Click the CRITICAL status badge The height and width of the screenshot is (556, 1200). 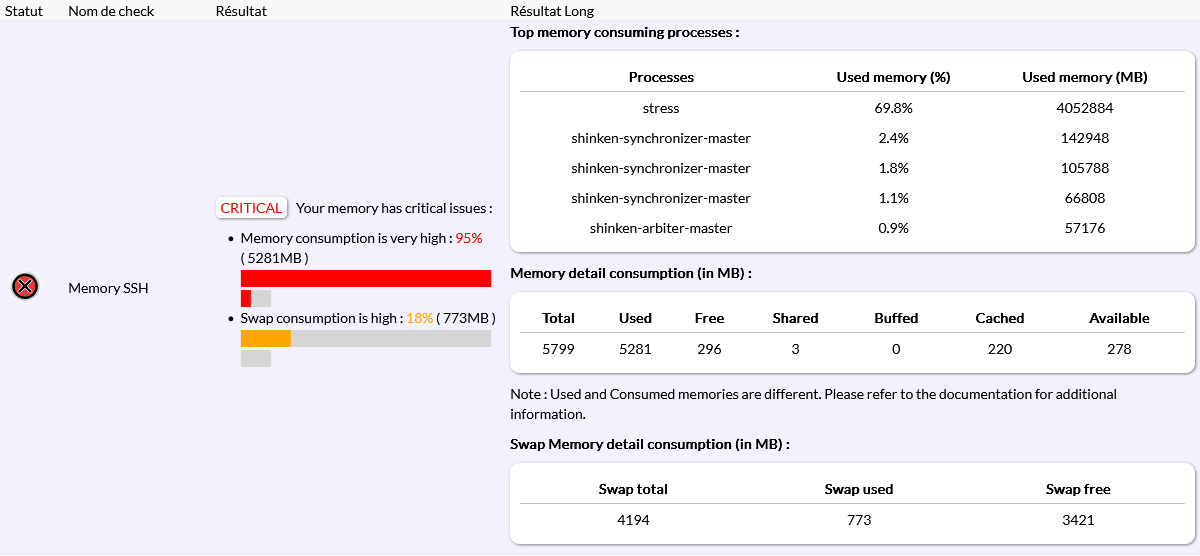click(x=251, y=208)
